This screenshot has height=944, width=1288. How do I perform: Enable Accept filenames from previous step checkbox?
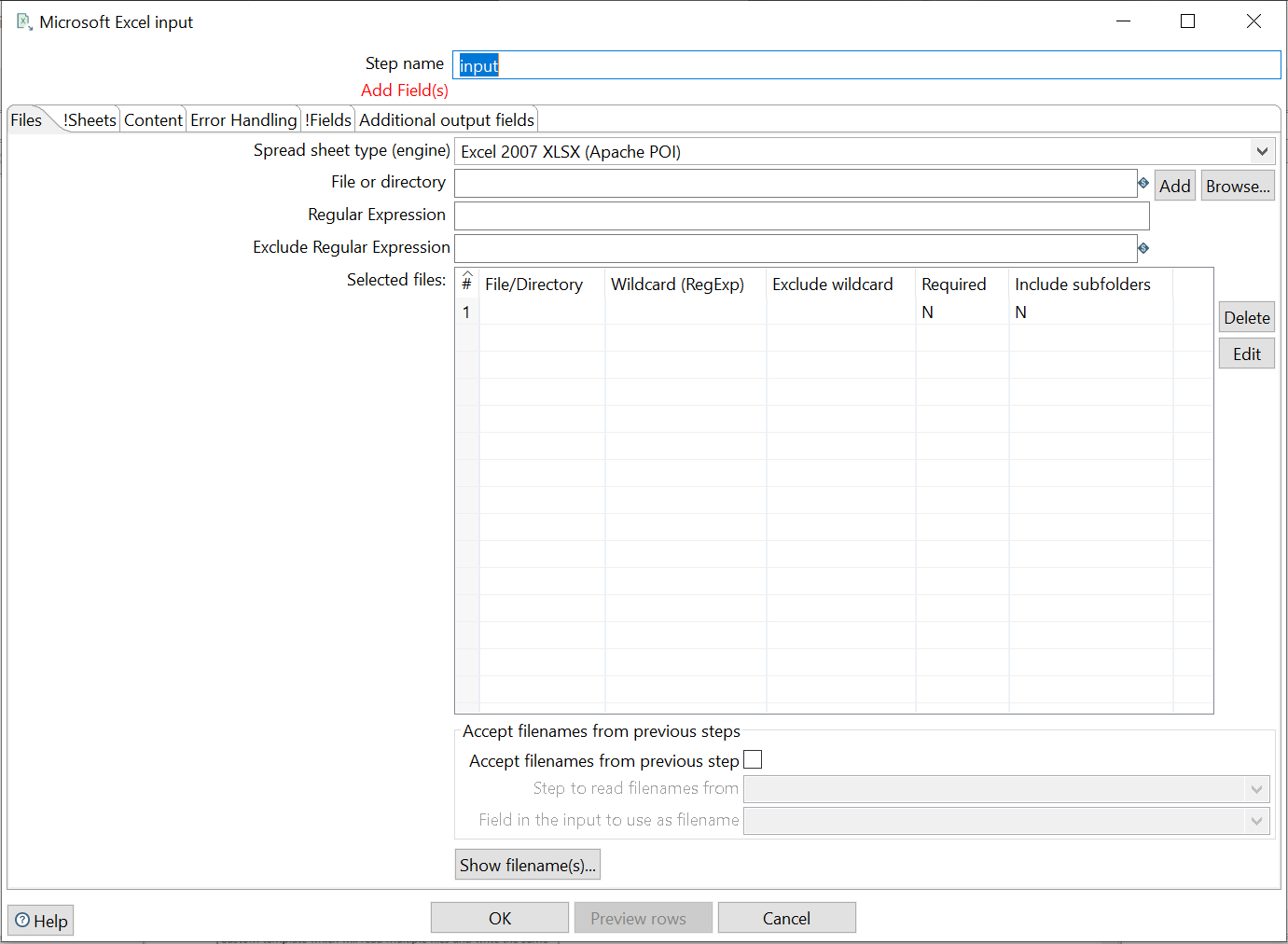coord(753,760)
